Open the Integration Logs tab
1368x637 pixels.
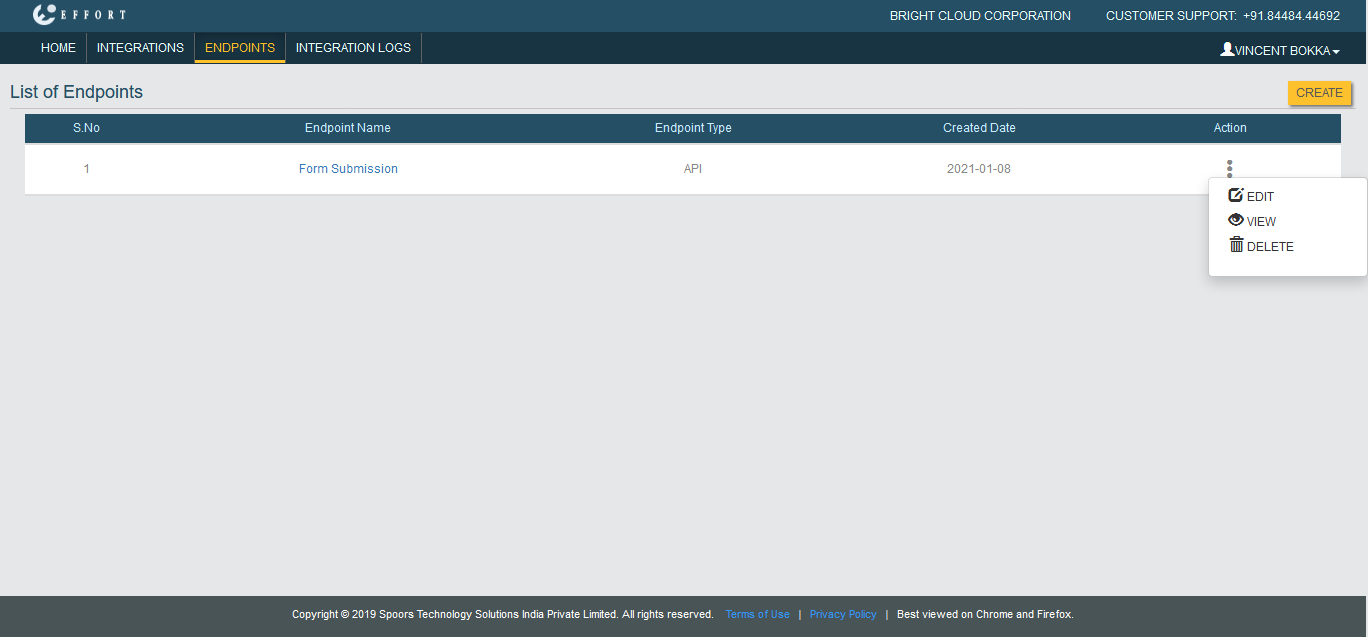353,48
